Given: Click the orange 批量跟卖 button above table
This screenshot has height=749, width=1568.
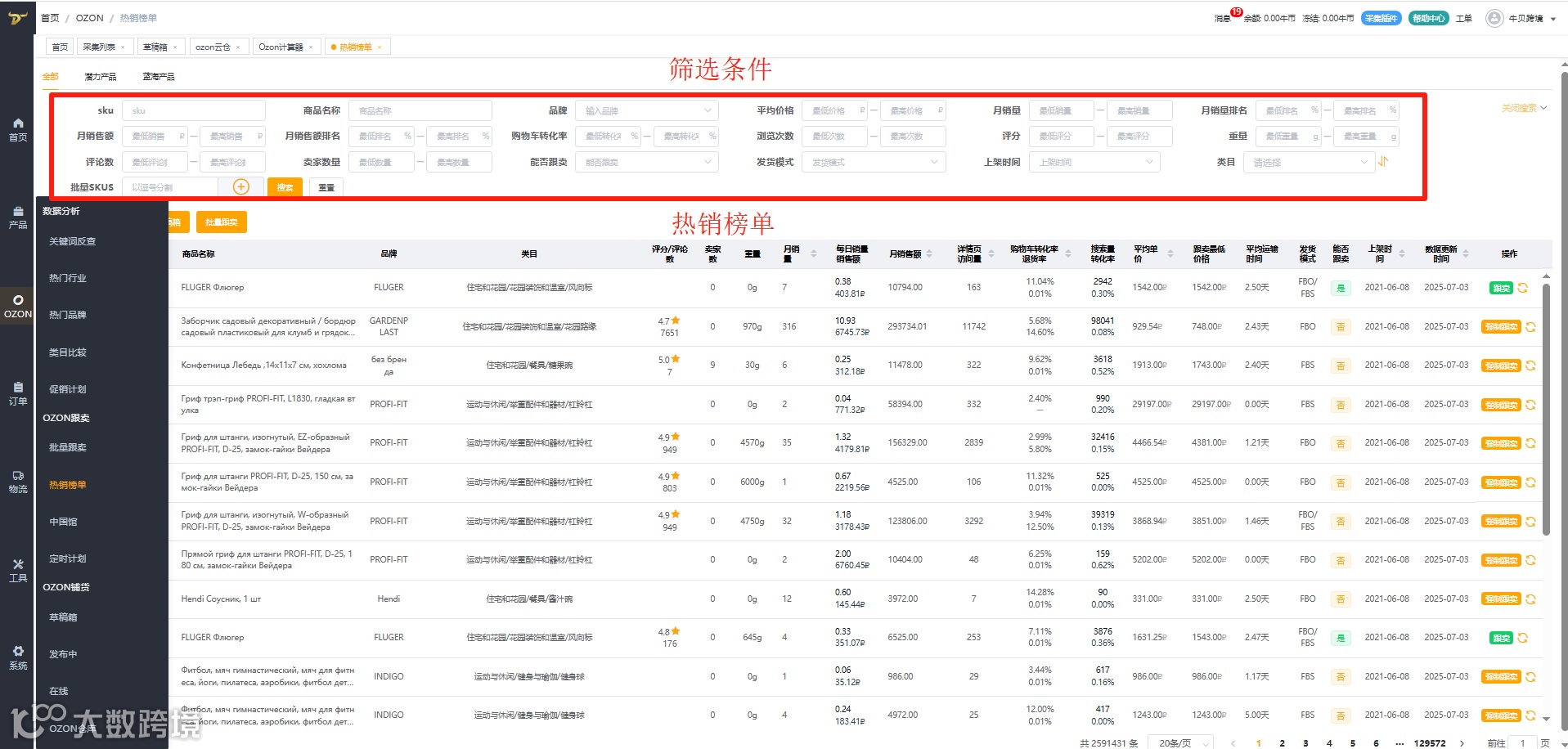Looking at the screenshot, I should 221,222.
